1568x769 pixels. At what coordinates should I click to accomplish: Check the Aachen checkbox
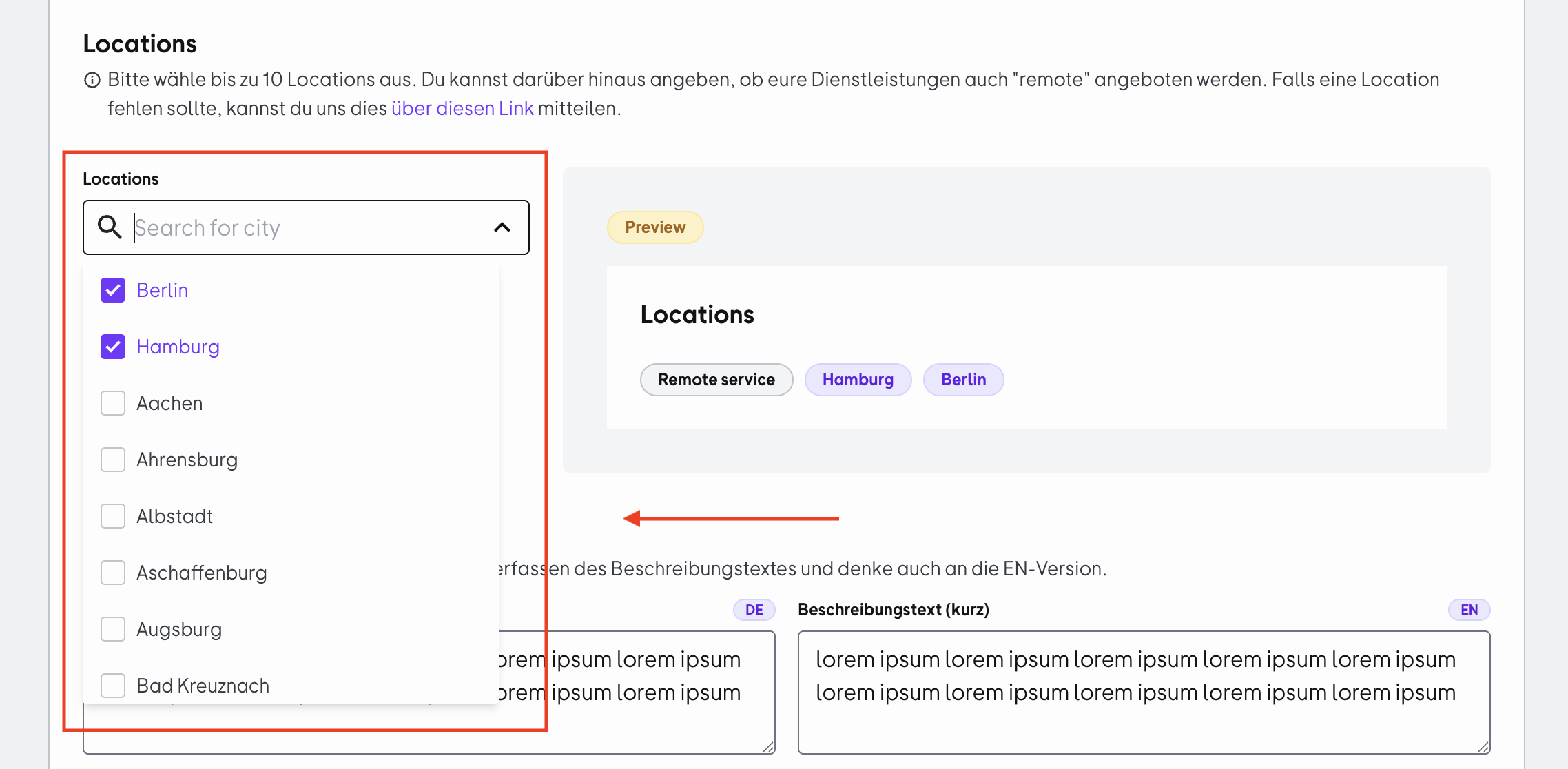tap(113, 403)
